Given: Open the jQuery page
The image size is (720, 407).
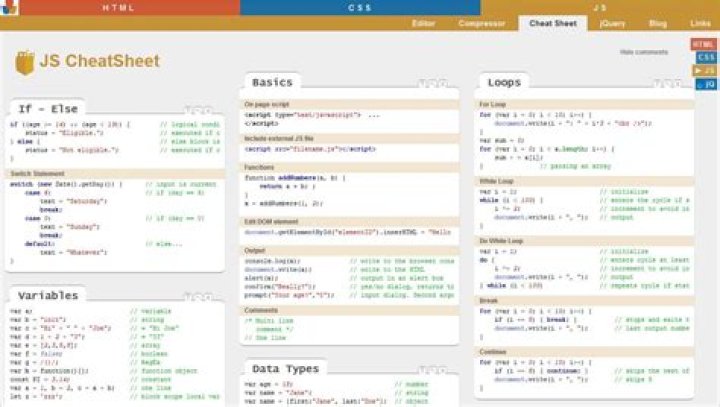Looking at the screenshot, I should coord(612,23).
